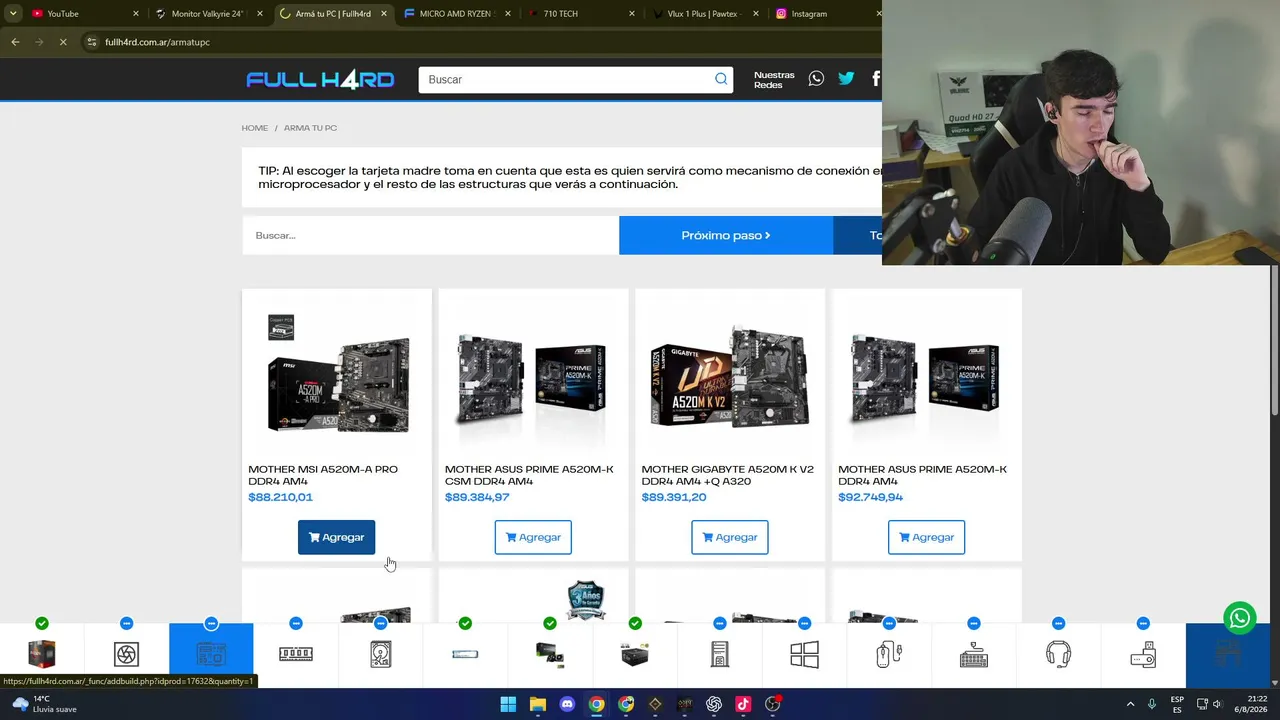
Task: Click the search magnifier icon
Action: tap(721, 79)
